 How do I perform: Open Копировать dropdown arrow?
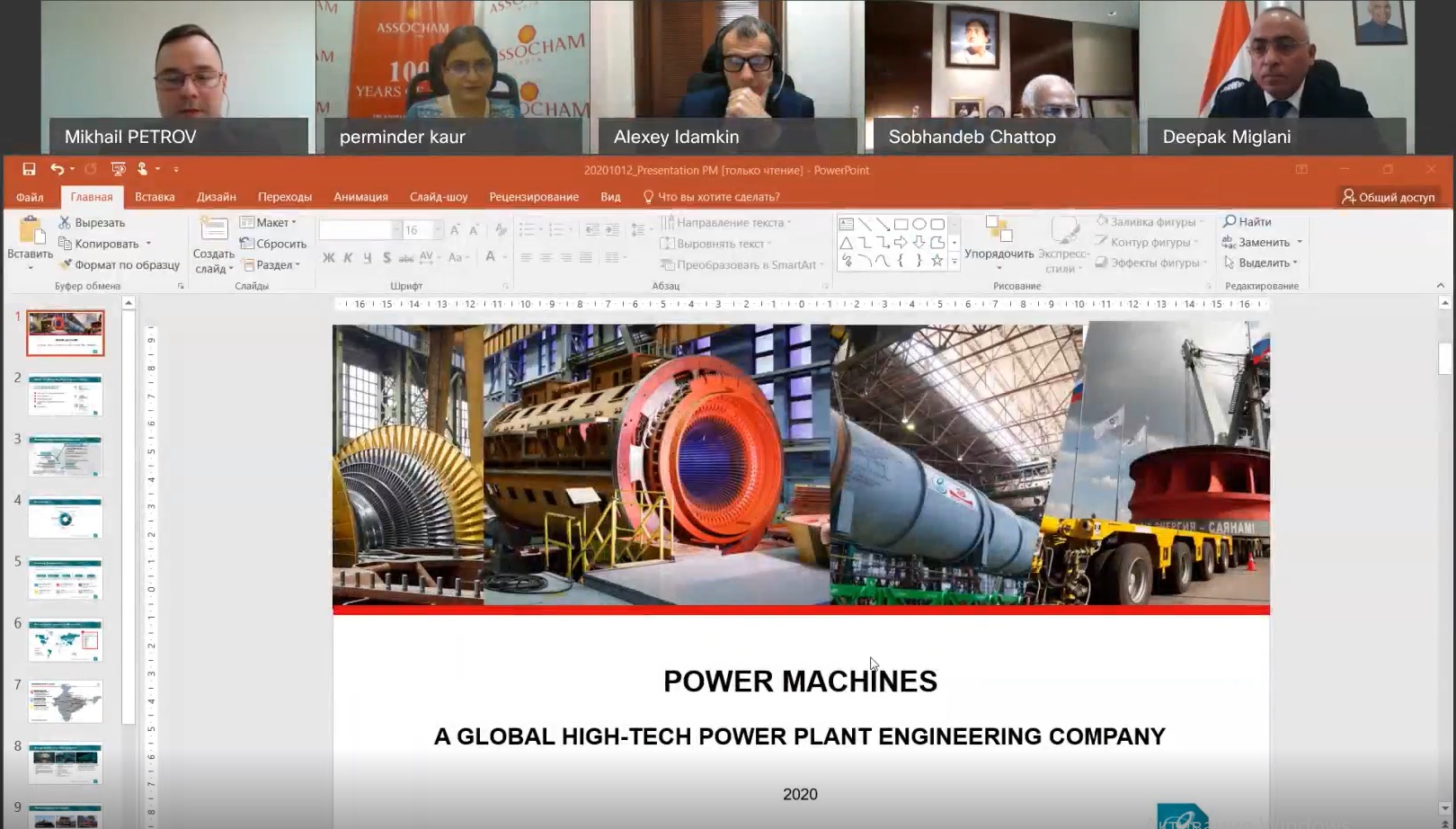(148, 244)
